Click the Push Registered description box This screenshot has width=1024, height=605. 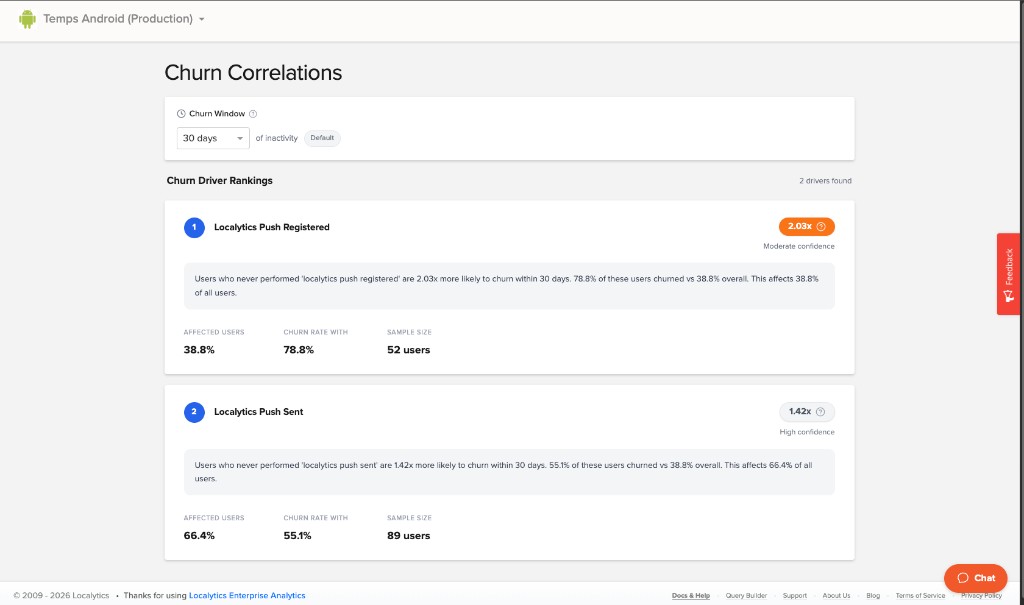509,286
